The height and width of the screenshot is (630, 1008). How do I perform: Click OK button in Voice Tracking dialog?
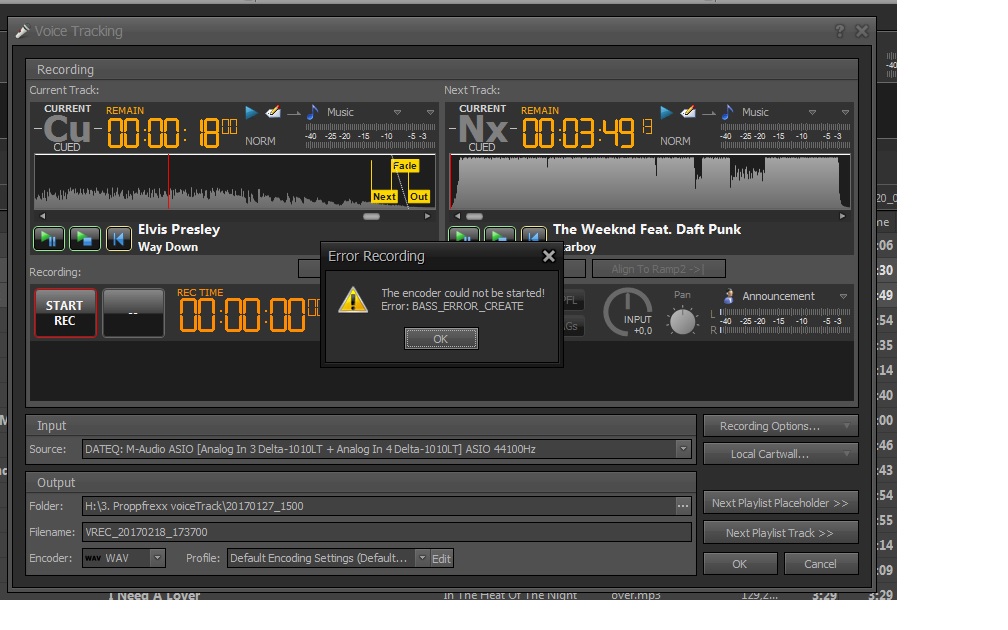point(740,564)
